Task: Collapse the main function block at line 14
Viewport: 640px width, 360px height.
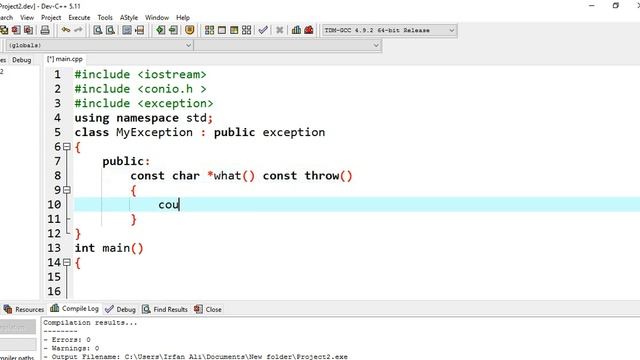Action: [67, 262]
